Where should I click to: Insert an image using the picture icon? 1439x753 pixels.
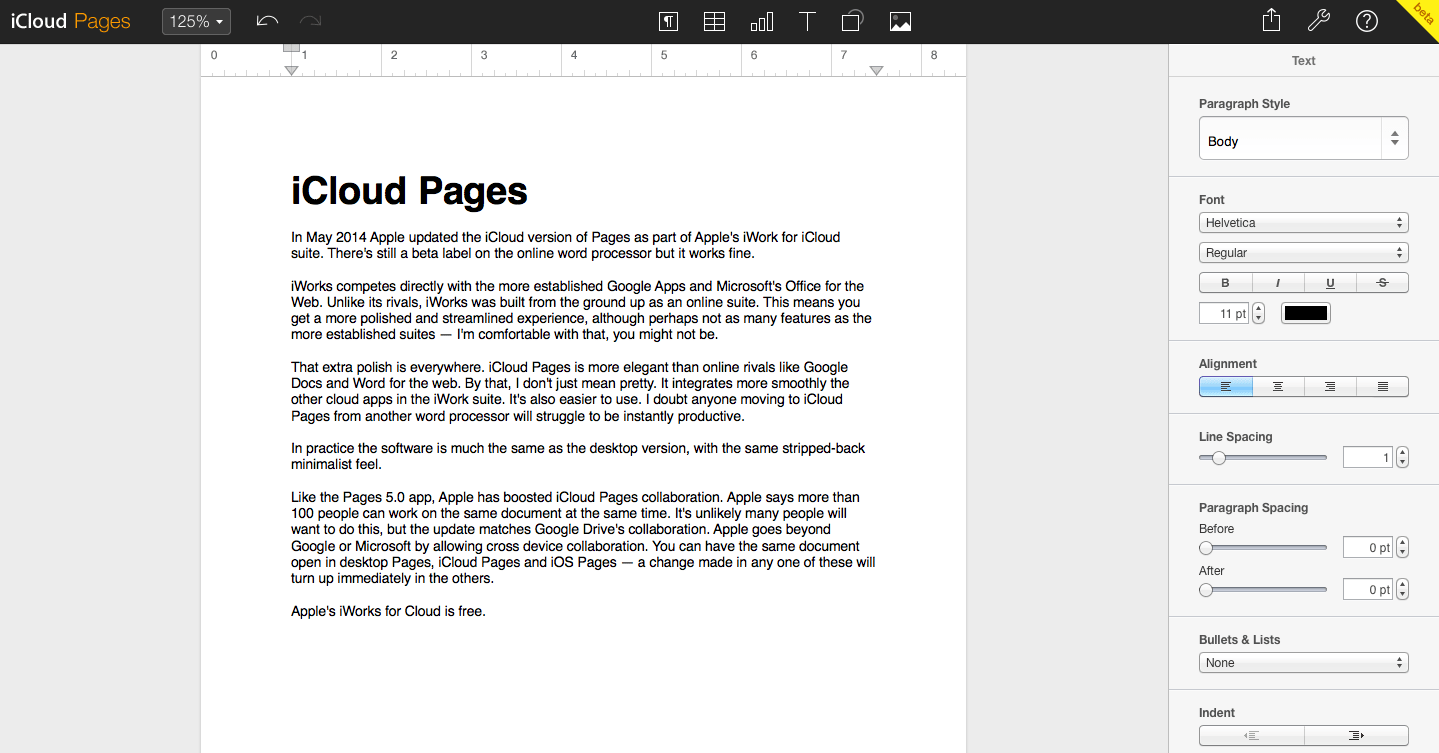pyautogui.click(x=900, y=21)
